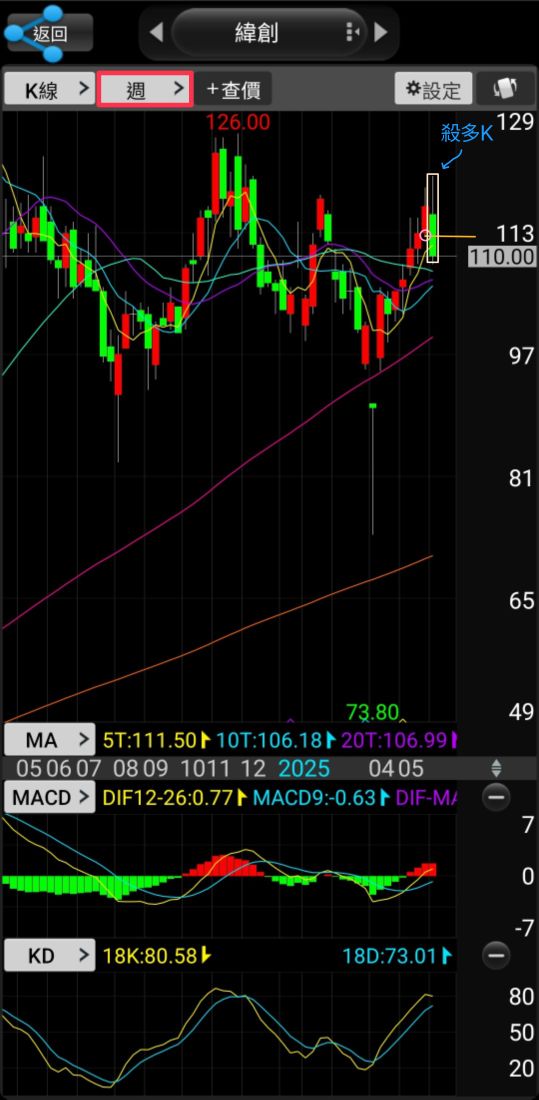
Task: Open the K線 chart type selector
Action: 49,89
